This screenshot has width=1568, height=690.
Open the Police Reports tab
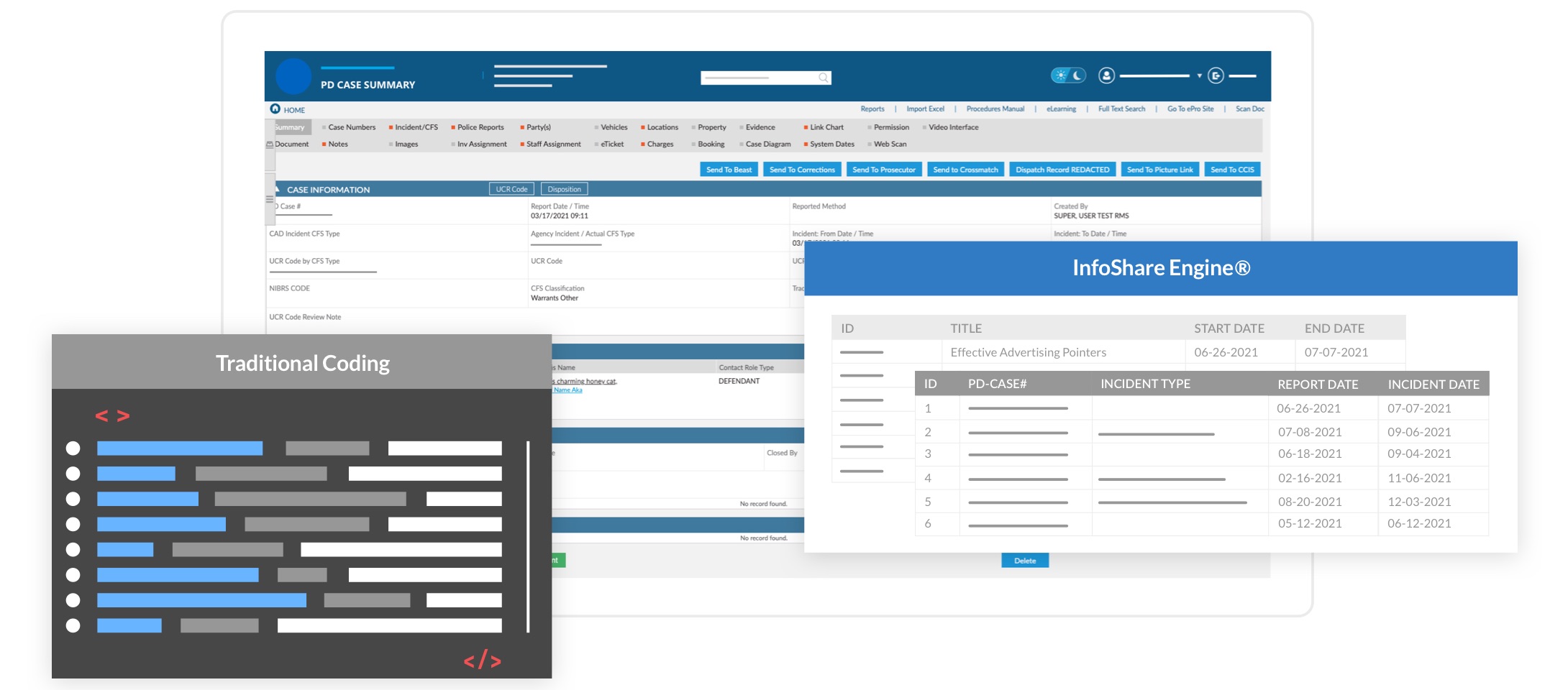(480, 127)
